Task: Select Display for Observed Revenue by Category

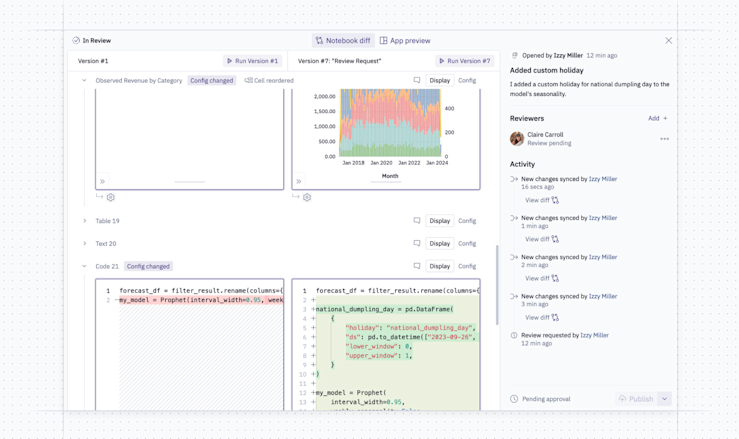Action: 439,81
